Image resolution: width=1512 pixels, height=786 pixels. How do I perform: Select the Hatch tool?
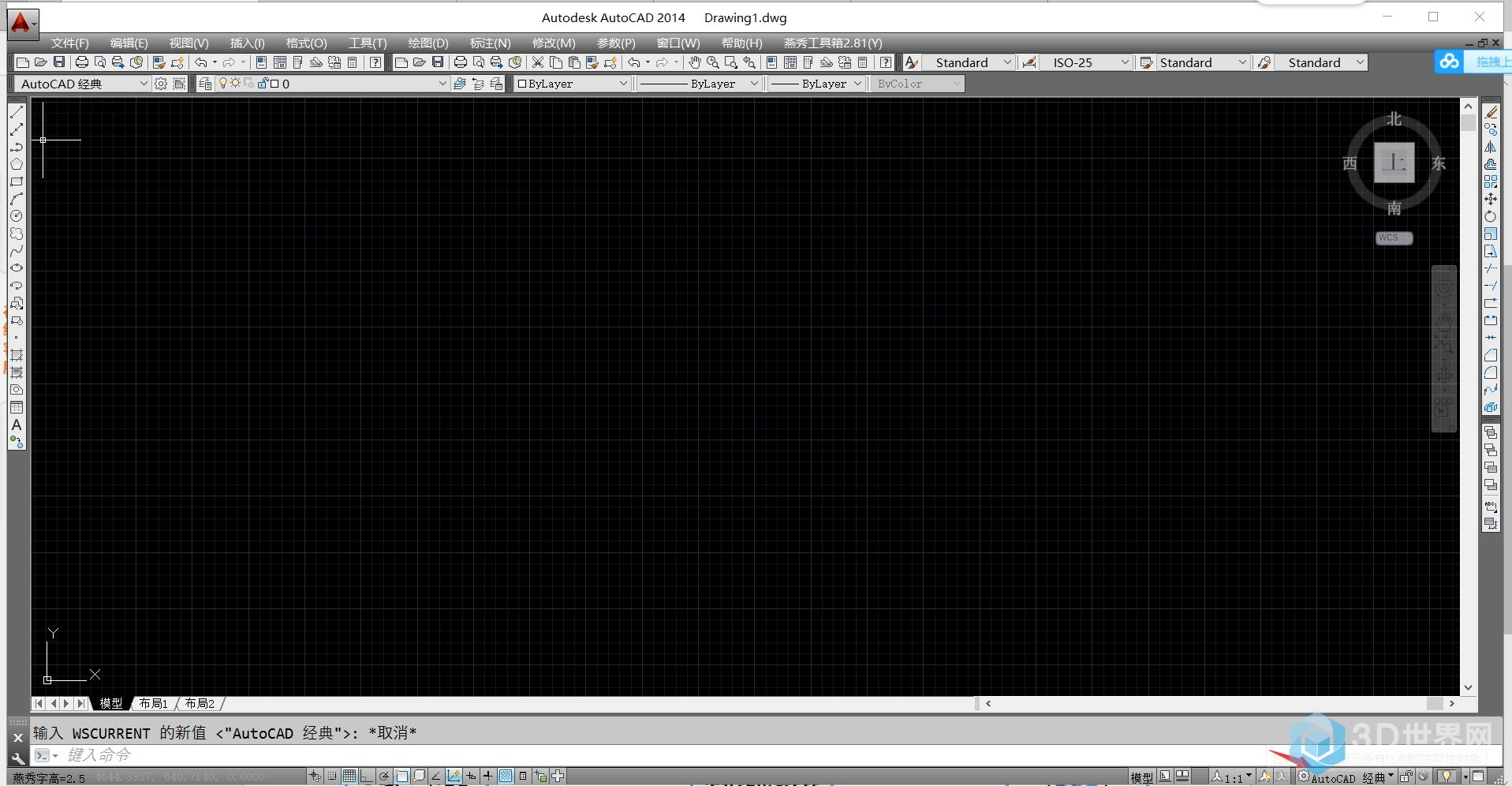[17, 355]
